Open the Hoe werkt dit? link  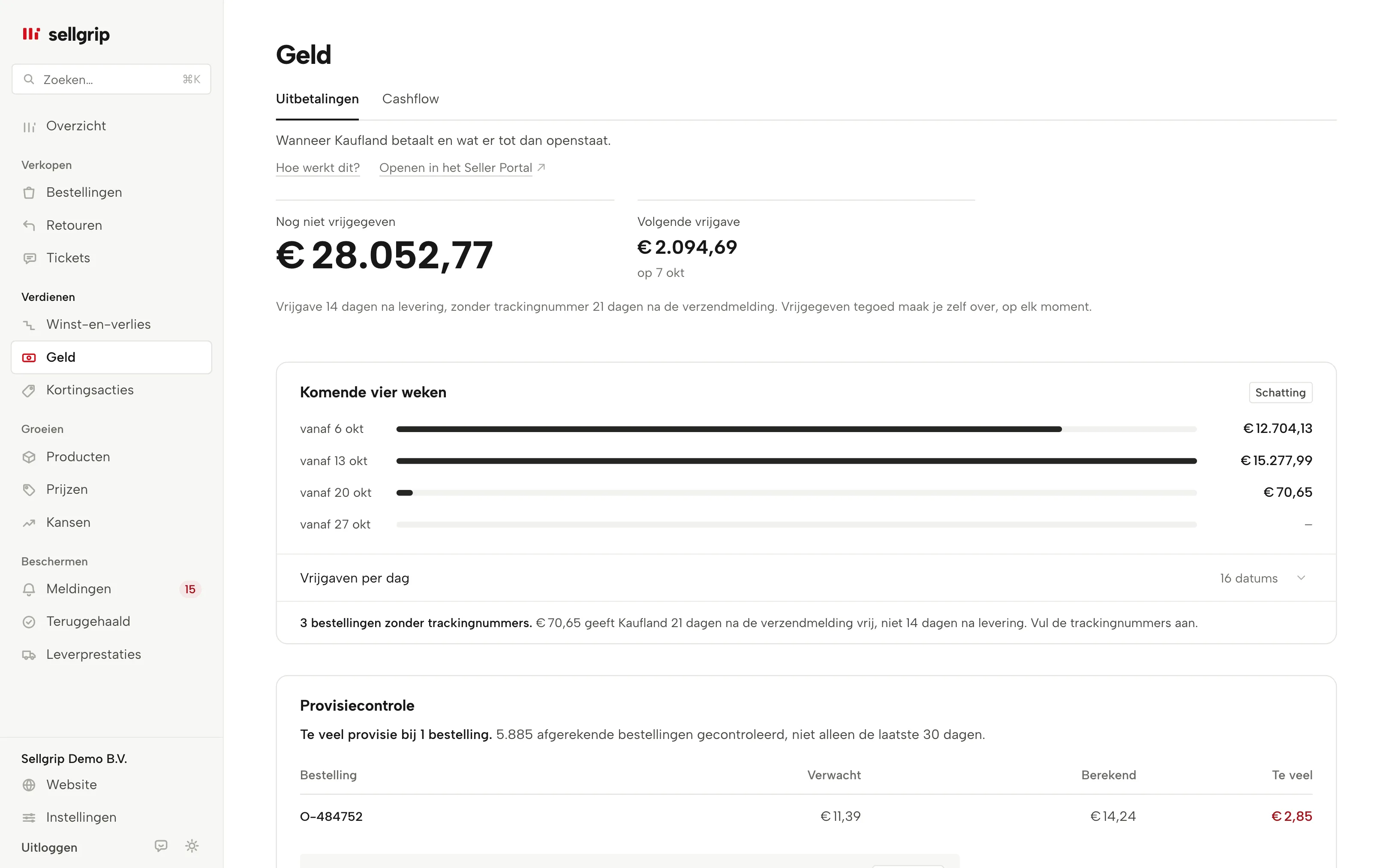(318, 168)
